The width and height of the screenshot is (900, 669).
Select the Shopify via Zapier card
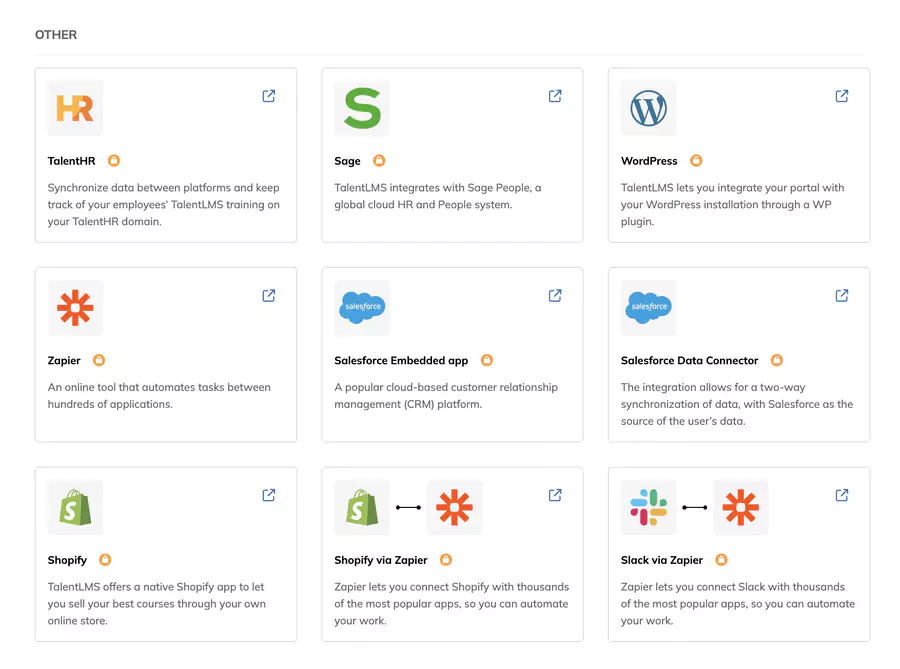coord(452,555)
